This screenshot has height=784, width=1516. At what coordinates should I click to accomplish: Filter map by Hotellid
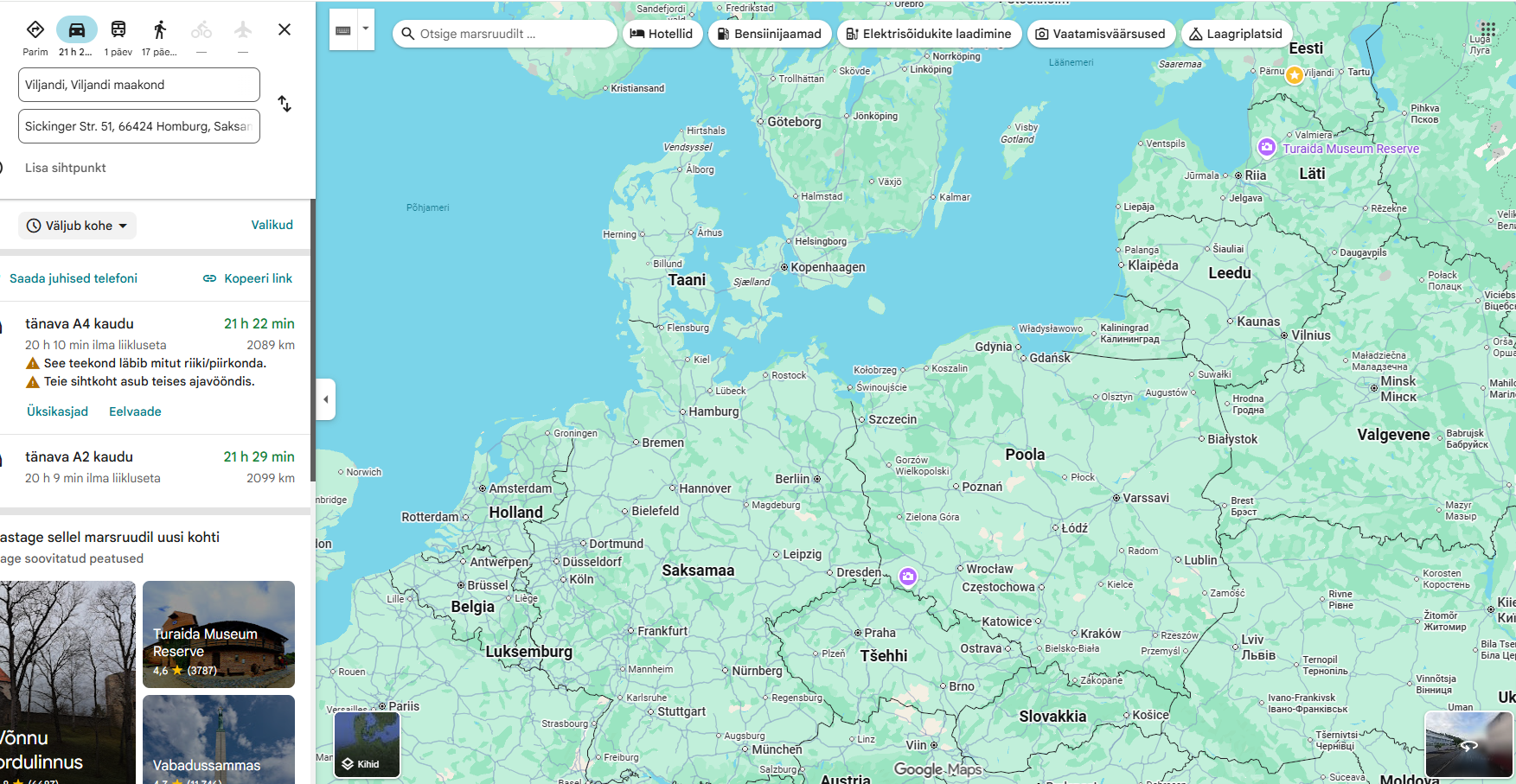pyautogui.click(x=662, y=34)
